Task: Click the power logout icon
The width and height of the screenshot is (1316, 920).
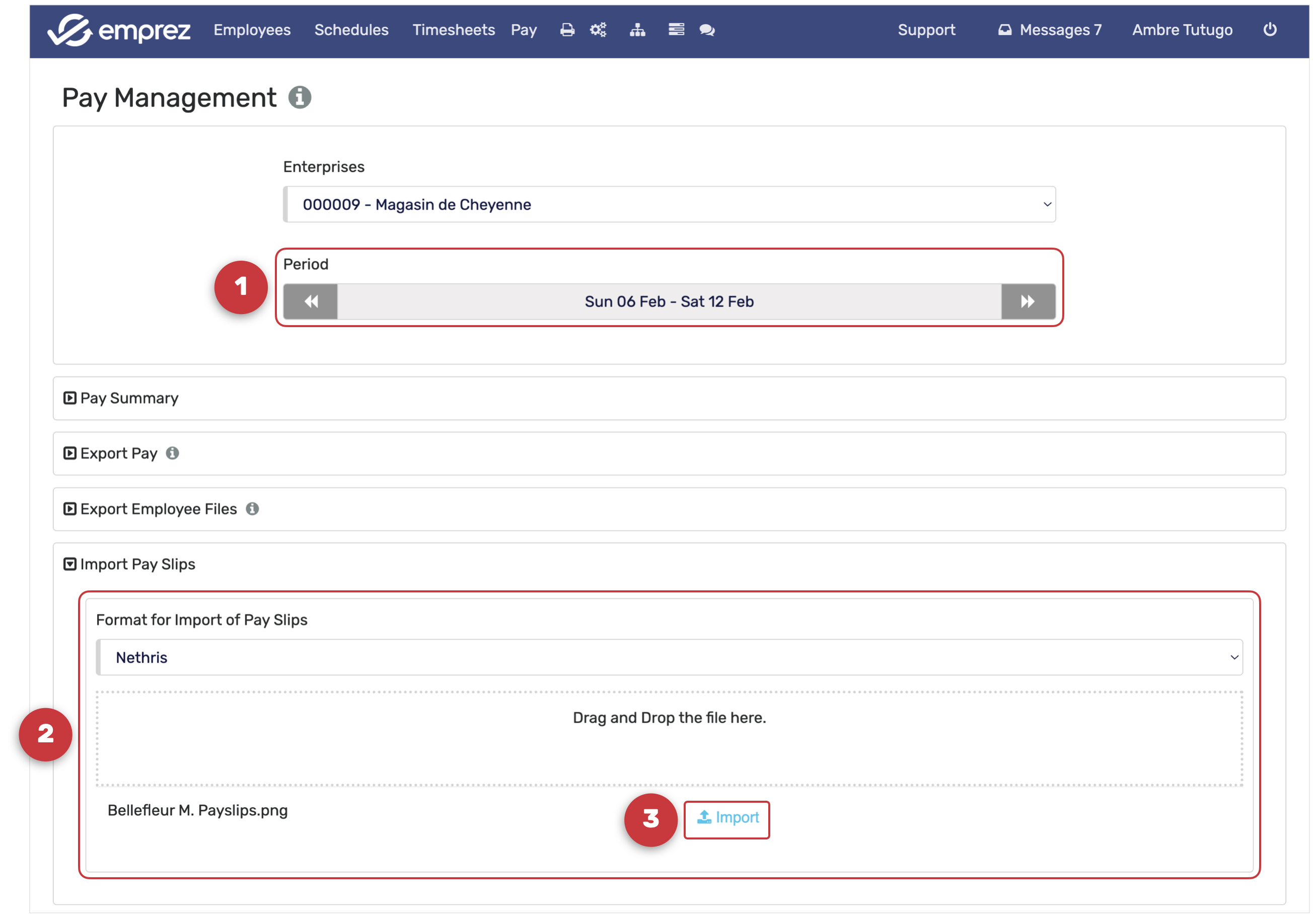Action: click(1270, 30)
